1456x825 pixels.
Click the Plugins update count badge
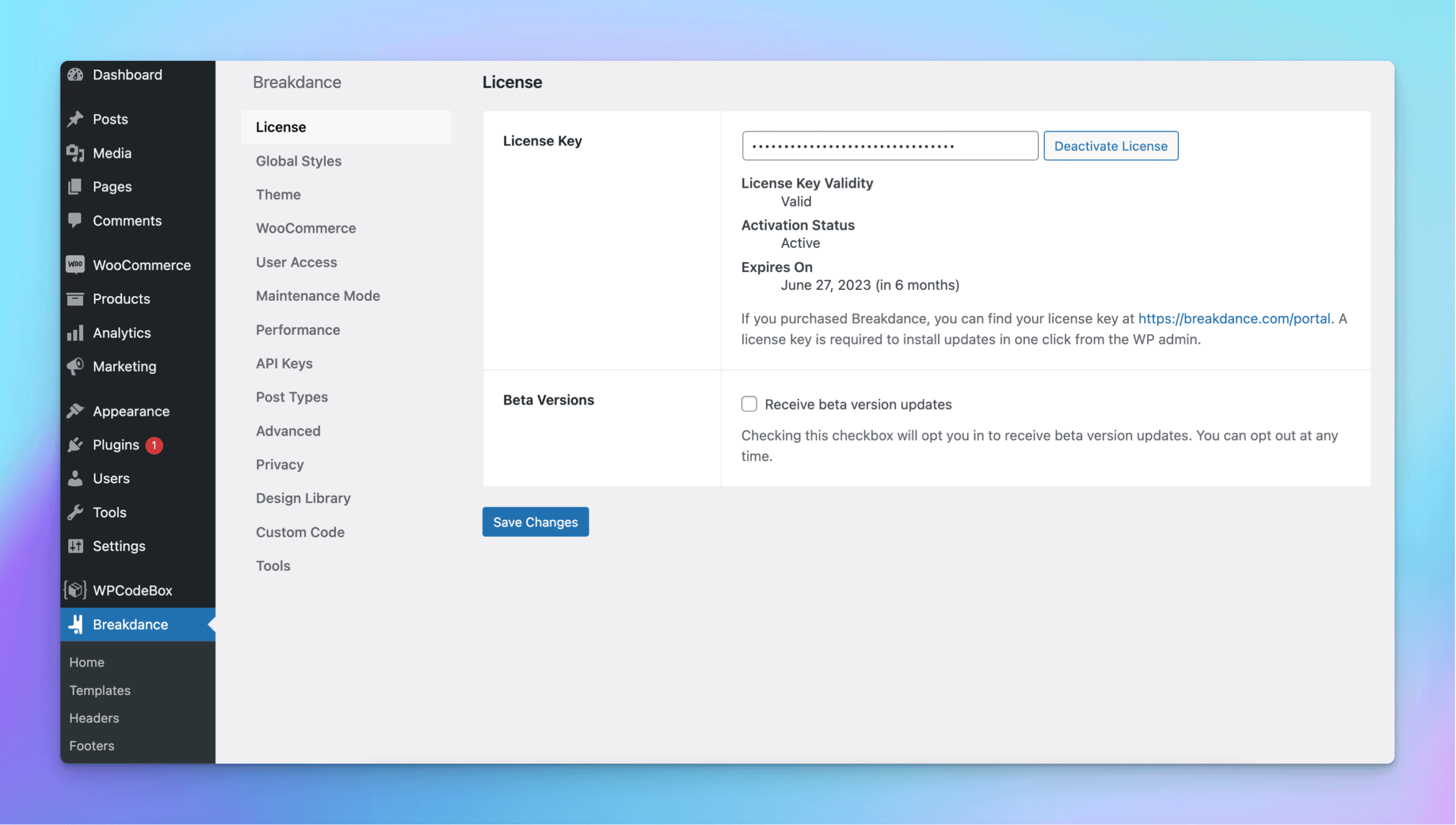coord(154,445)
